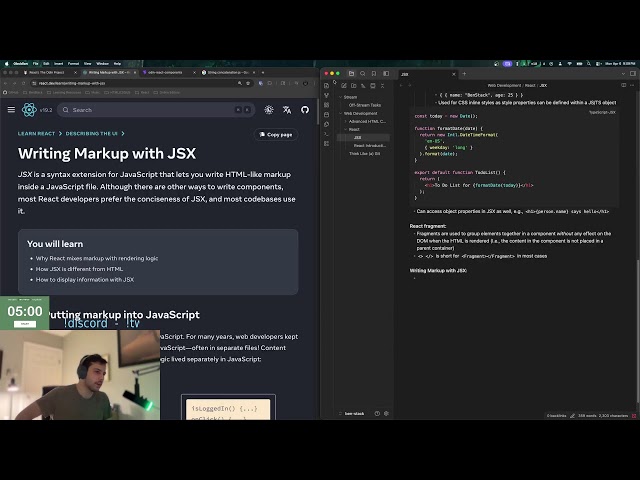Create a new note in Obsidian
The height and width of the screenshot is (480, 640).
[344, 86]
